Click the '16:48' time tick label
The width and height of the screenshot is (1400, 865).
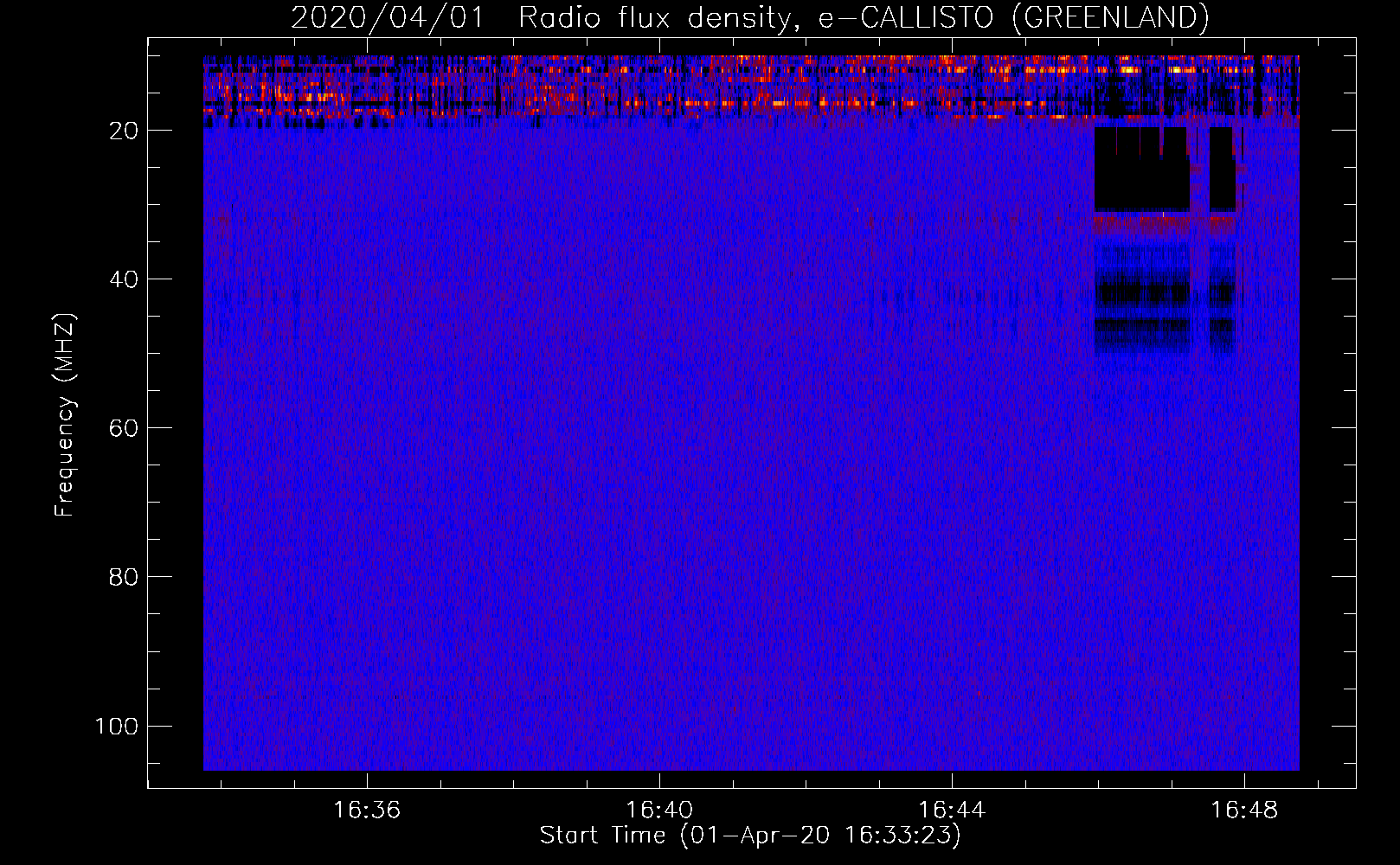point(1244,810)
